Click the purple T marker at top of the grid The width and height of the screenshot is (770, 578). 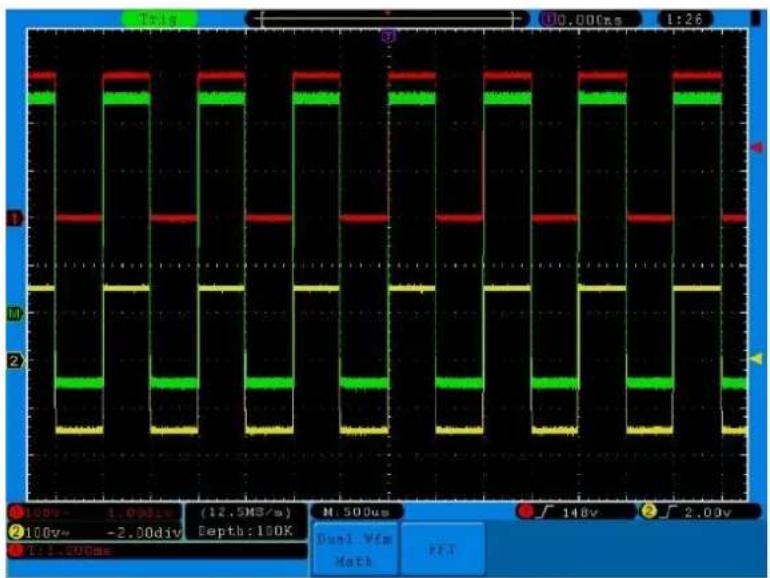pos(388,36)
